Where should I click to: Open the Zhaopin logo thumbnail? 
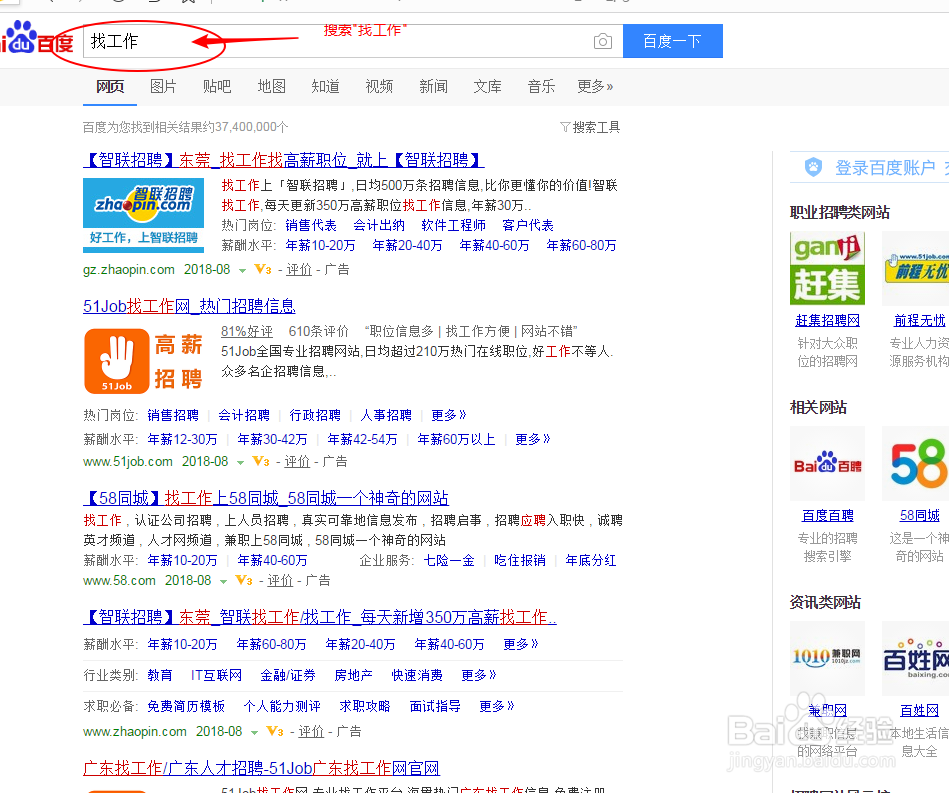[x=143, y=215]
